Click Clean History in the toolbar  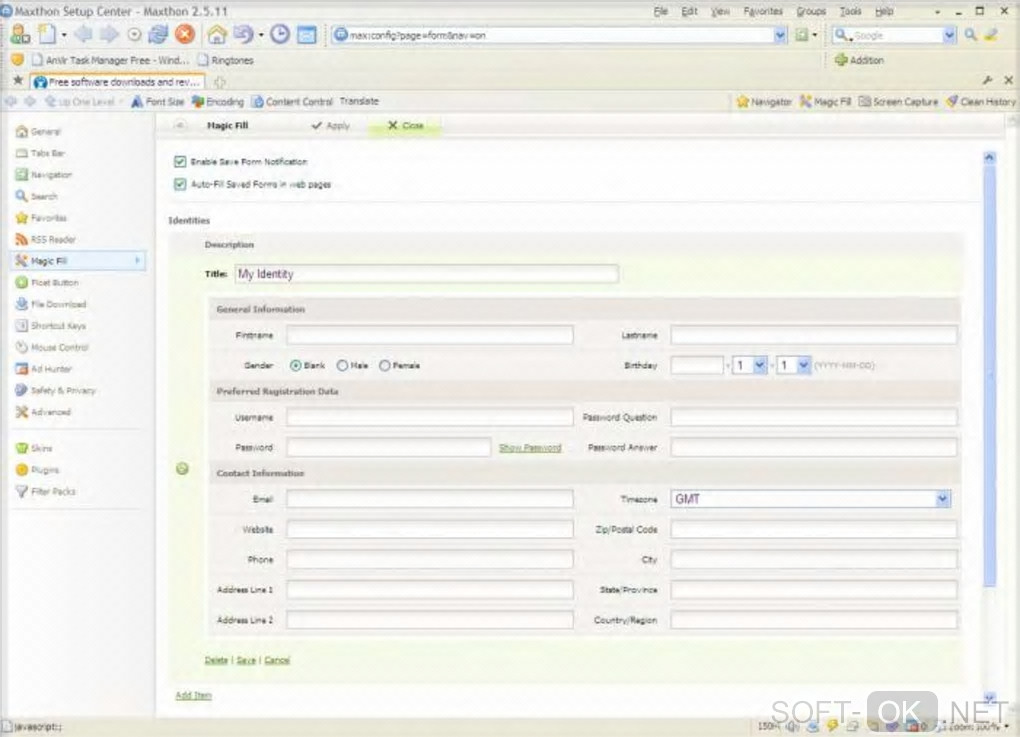coord(980,101)
